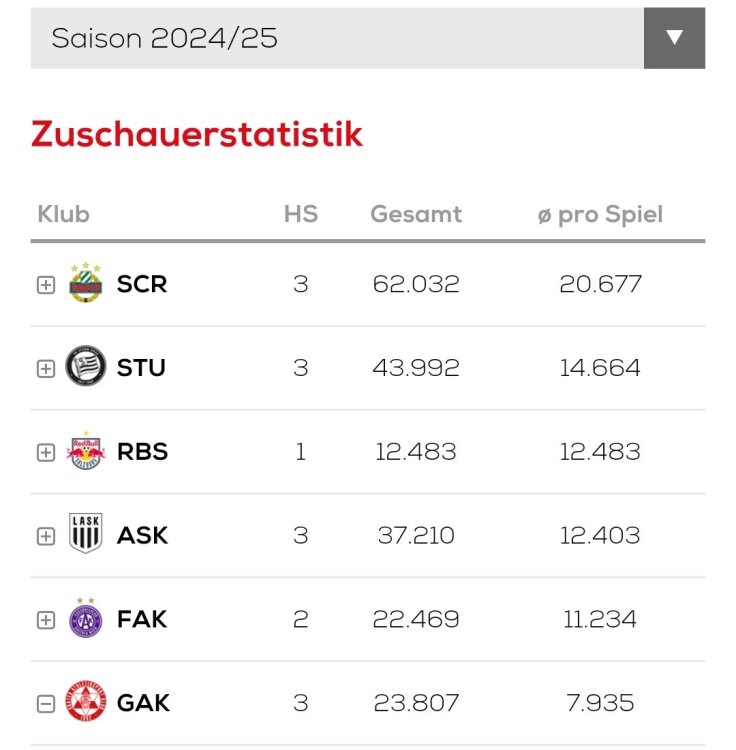Click the Sturm Graz club crest
Image resolution: width=736 pixels, height=750 pixels.
[x=85, y=367]
